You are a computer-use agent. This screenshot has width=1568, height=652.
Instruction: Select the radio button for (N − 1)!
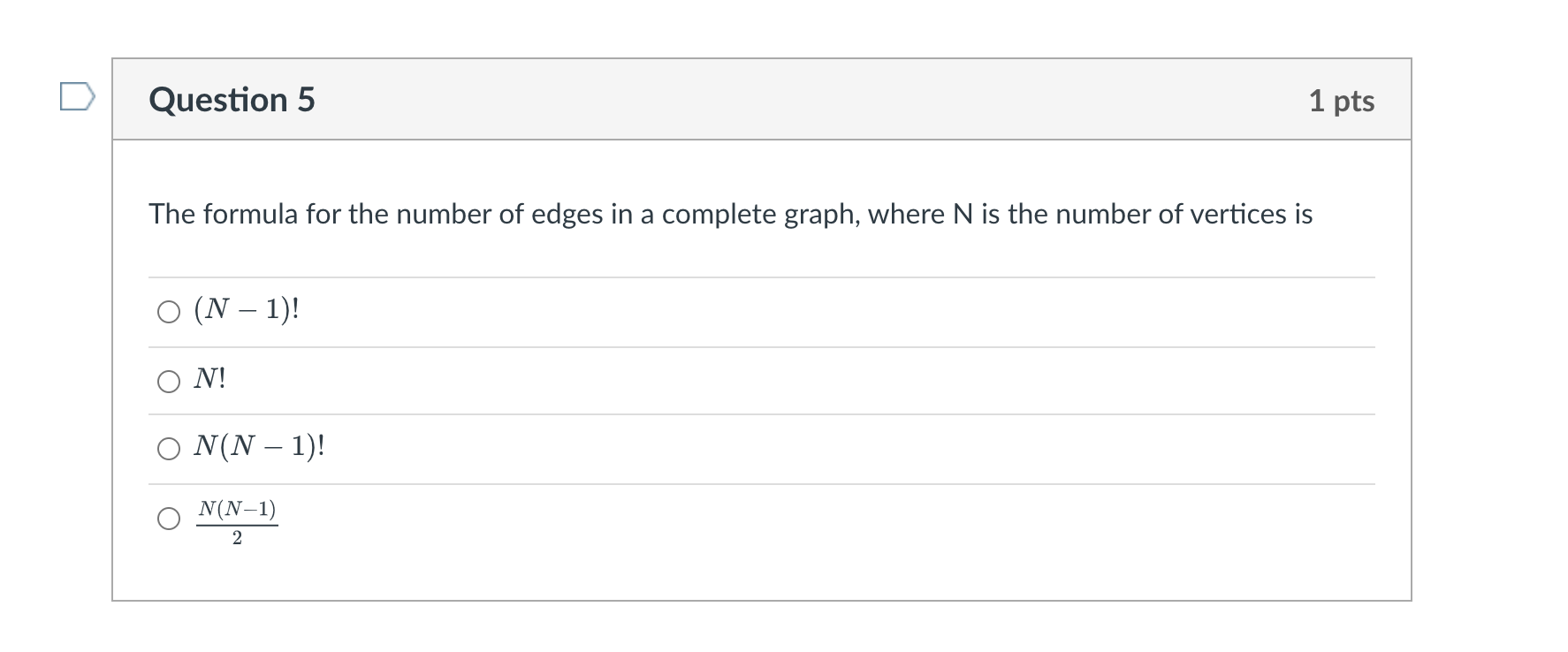coord(168,312)
